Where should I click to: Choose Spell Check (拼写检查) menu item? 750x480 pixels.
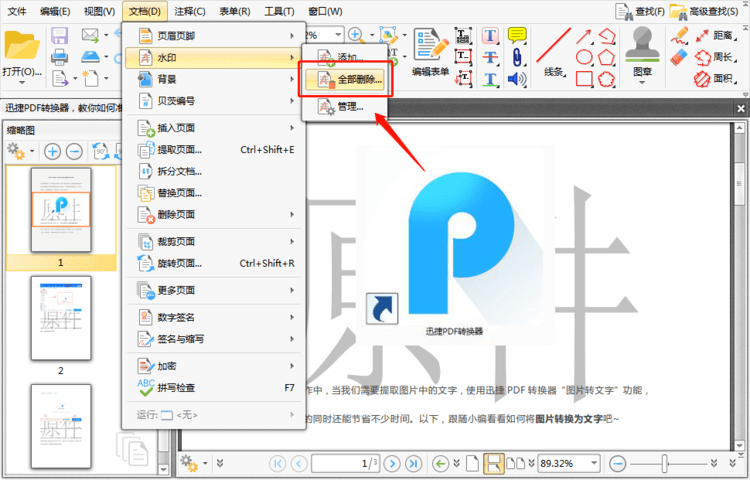[x=215, y=388]
